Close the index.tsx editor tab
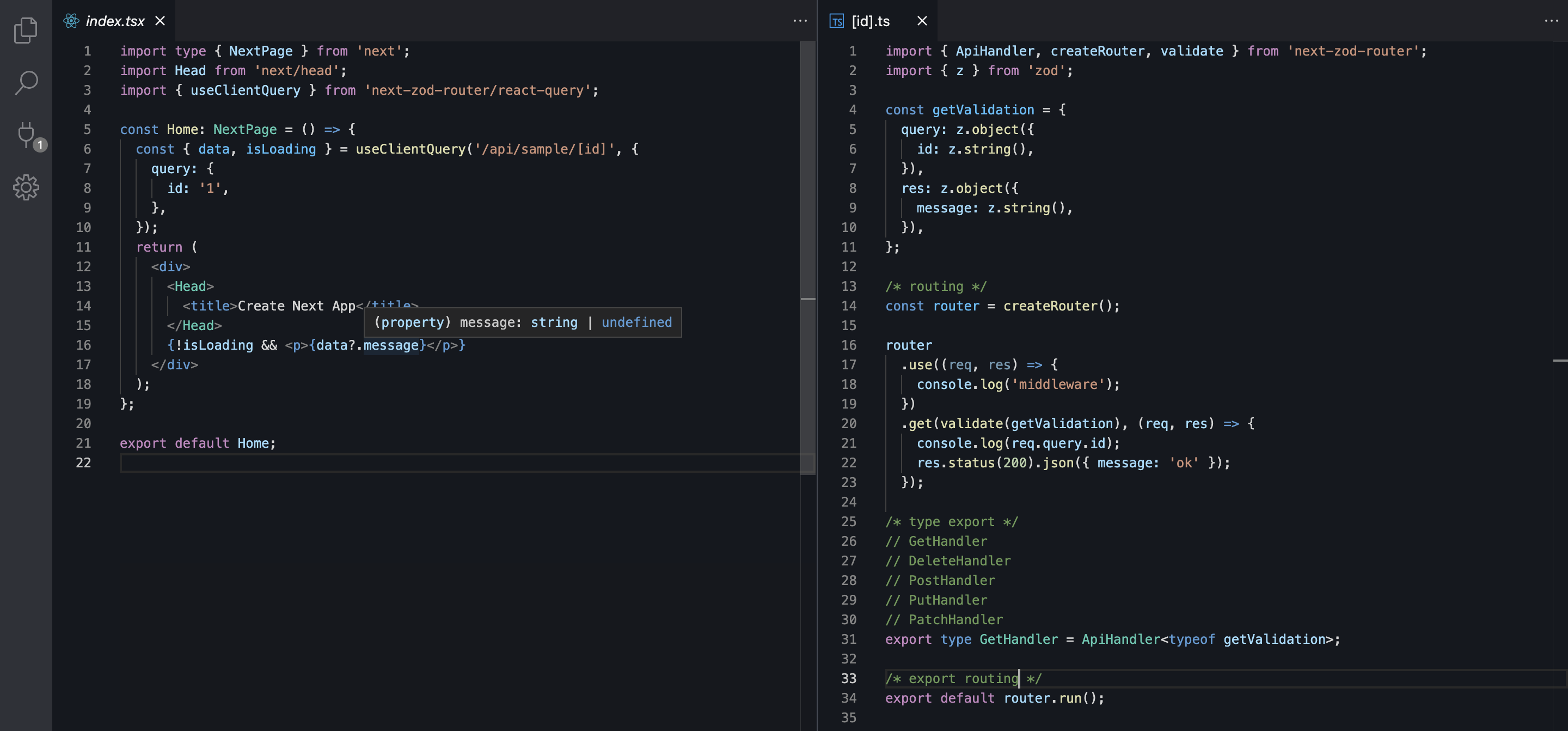 coord(160,21)
